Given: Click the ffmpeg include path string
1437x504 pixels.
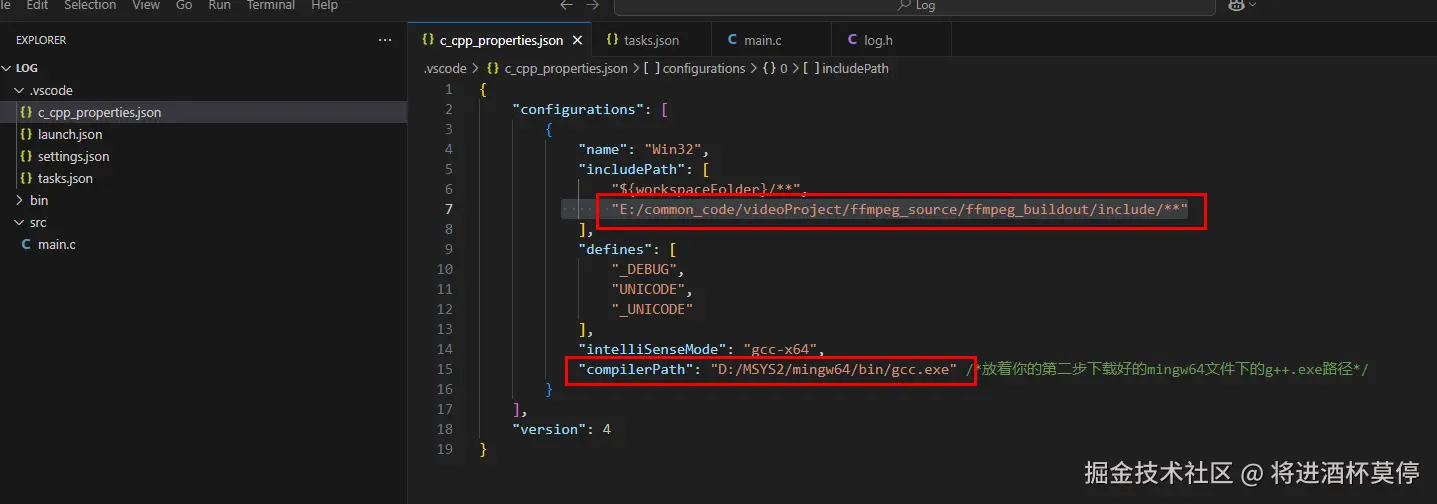Looking at the screenshot, I should click(900, 209).
